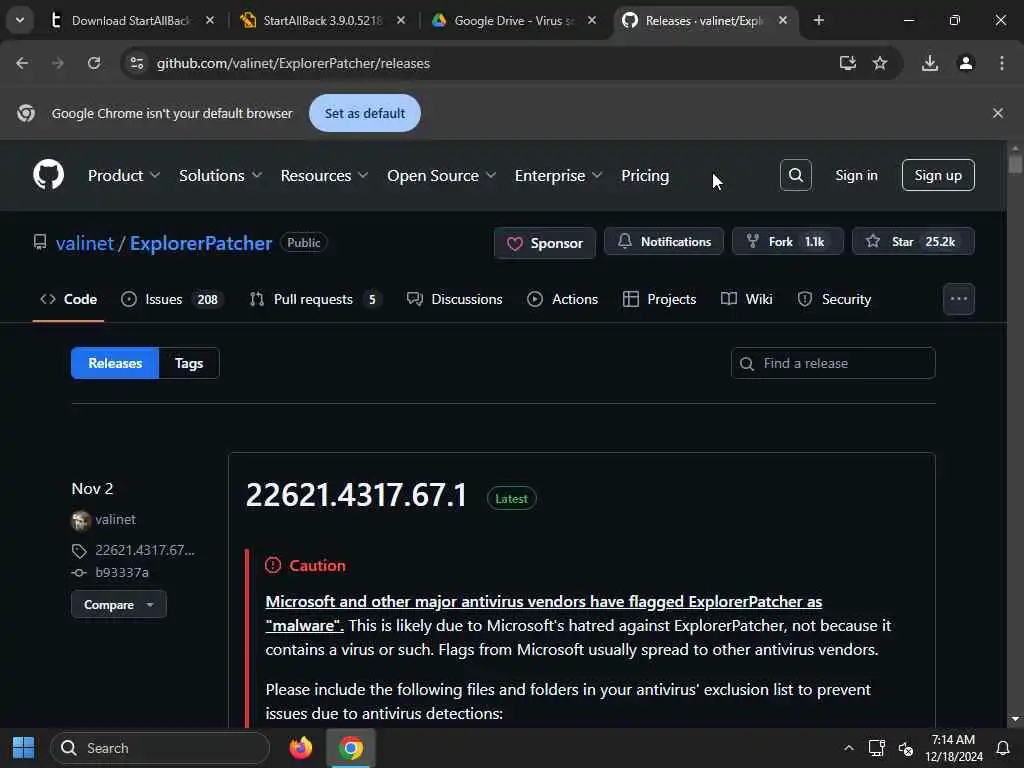Click Sign up button
The height and width of the screenshot is (768, 1024).
(938, 175)
